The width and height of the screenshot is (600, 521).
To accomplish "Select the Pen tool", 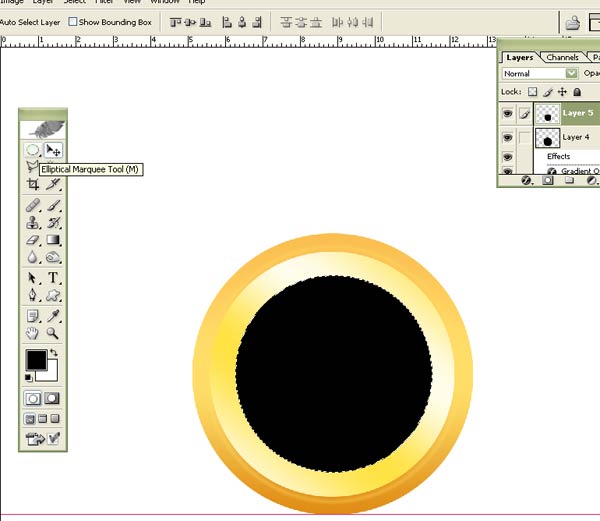I will [x=33, y=295].
